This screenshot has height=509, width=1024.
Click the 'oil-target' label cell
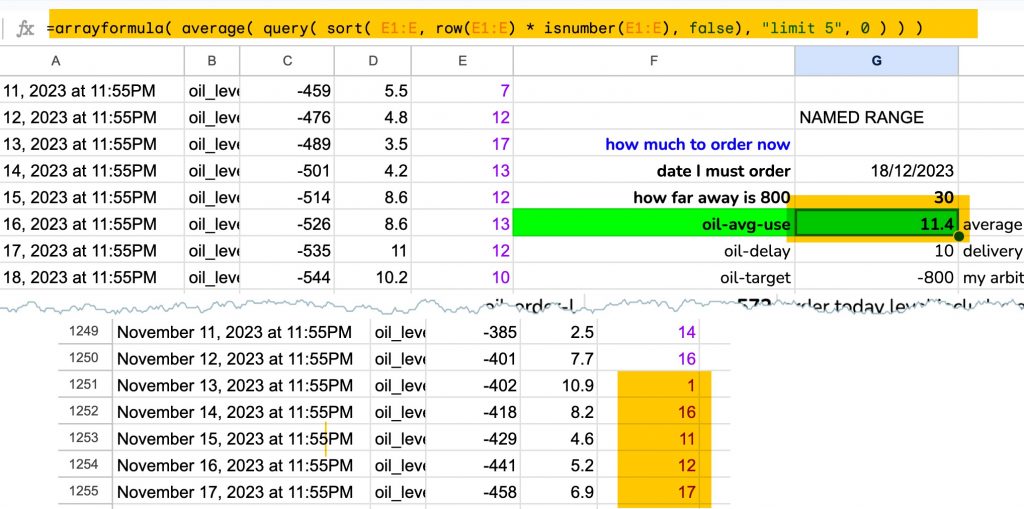654,278
